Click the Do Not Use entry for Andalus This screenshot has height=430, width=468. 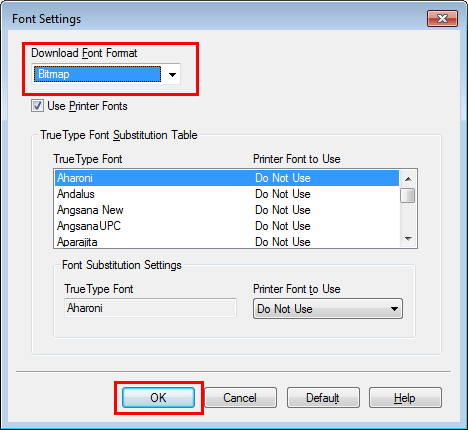283,194
